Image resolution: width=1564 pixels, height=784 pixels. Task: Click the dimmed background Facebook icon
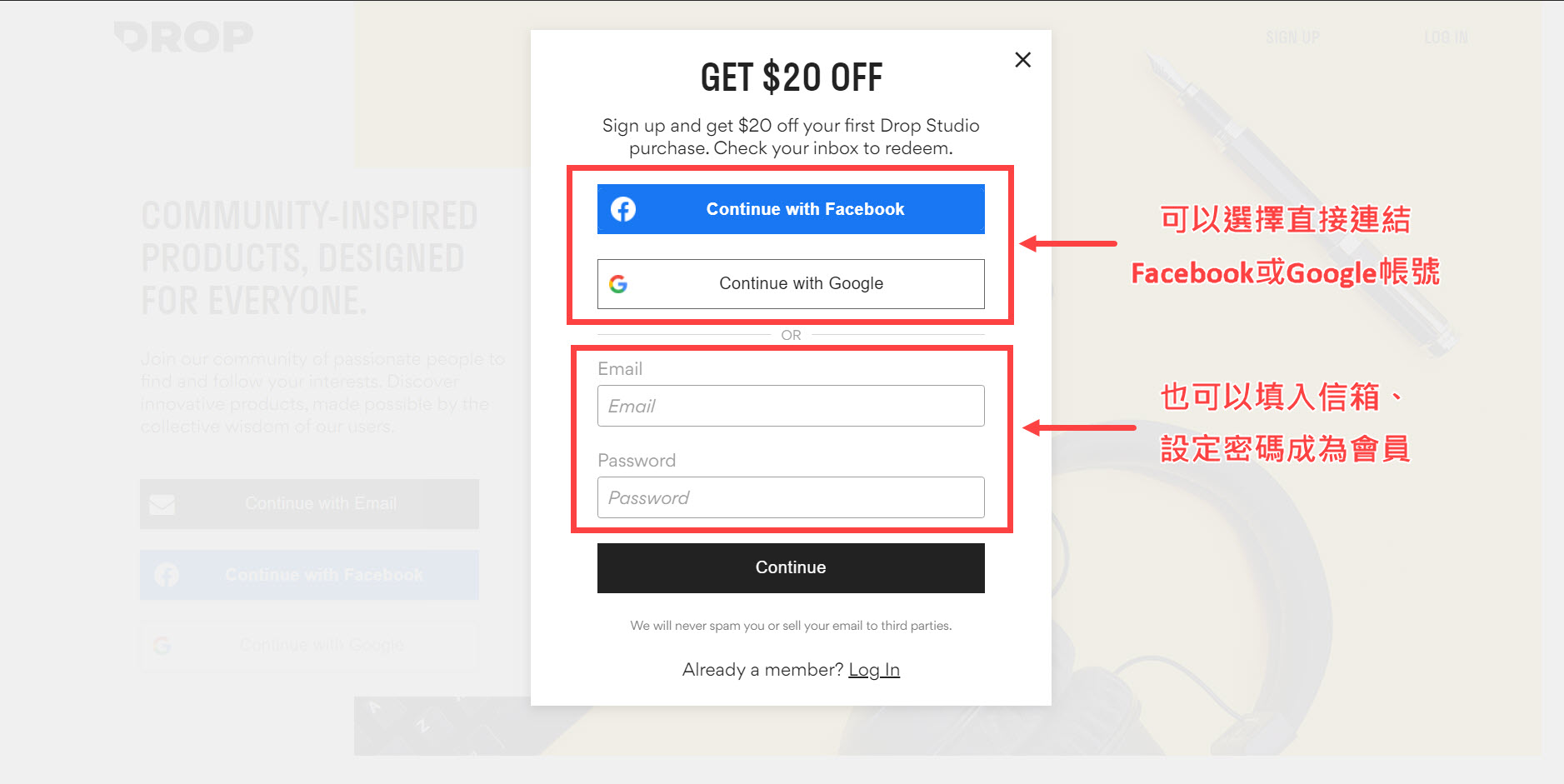point(167,575)
